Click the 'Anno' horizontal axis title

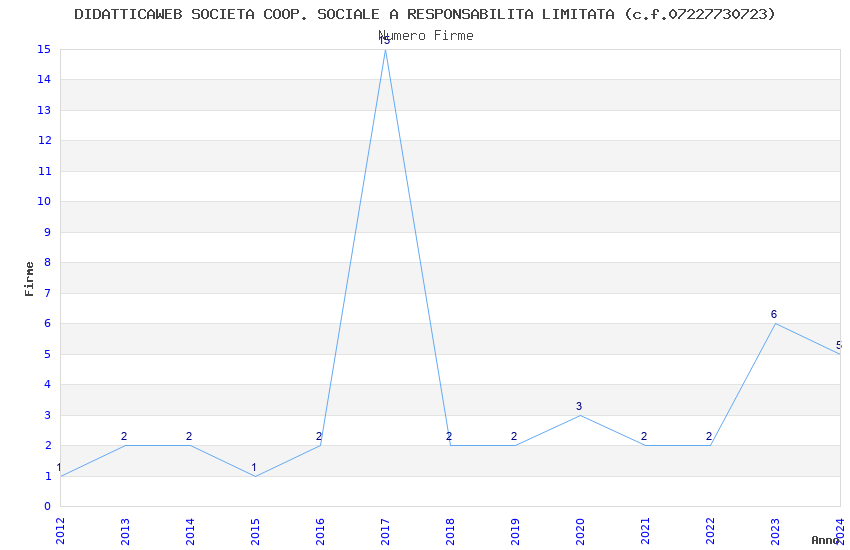click(x=825, y=540)
